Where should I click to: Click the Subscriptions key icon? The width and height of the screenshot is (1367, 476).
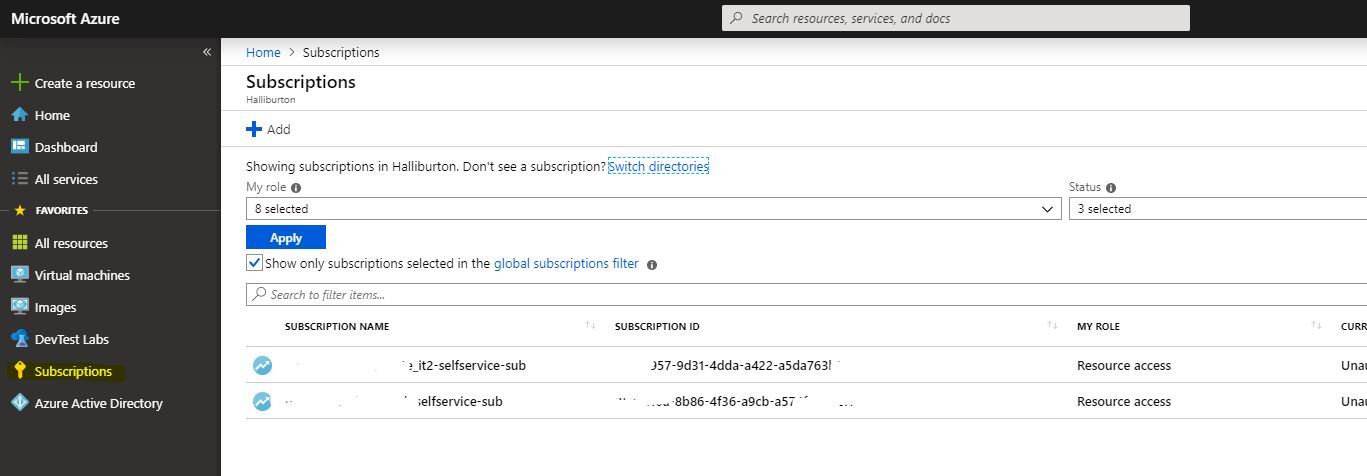(19, 371)
